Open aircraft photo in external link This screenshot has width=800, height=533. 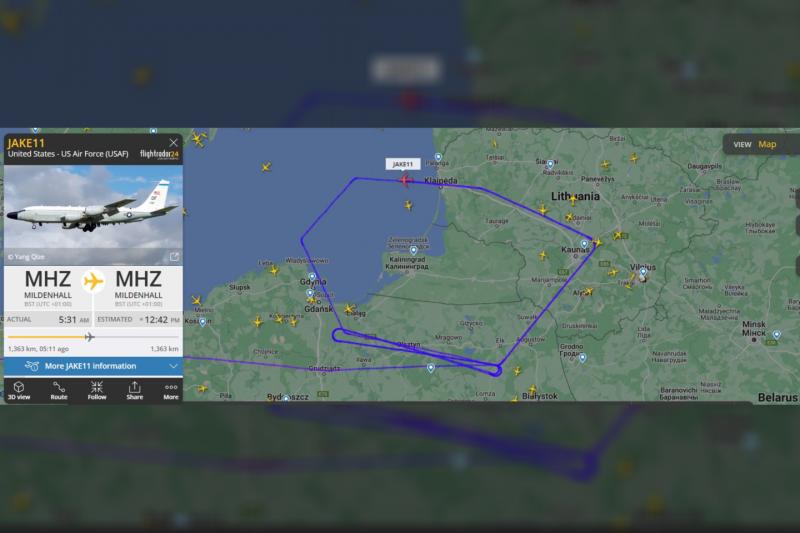coord(174,257)
